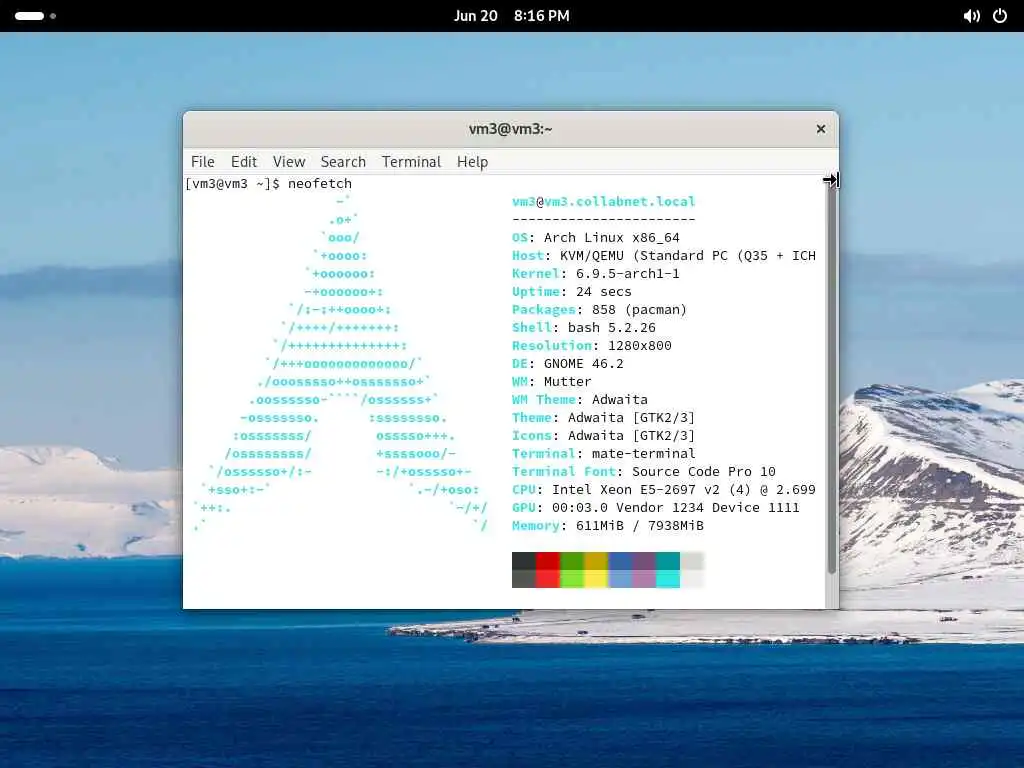Click the Terminal: mate-terminal line
1024x768 pixels.
tap(603, 453)
